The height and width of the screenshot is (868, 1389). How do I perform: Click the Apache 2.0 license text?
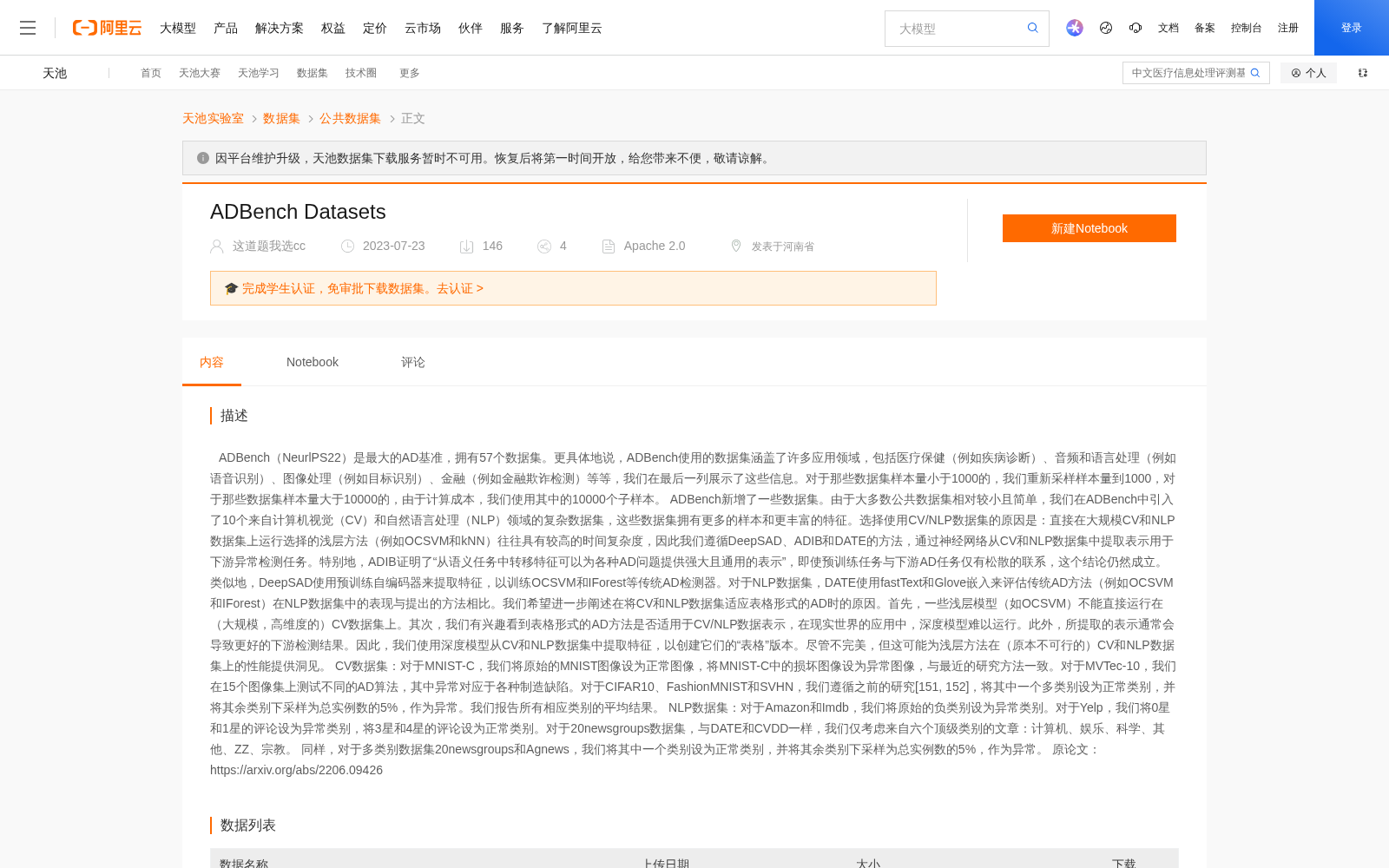655,246
